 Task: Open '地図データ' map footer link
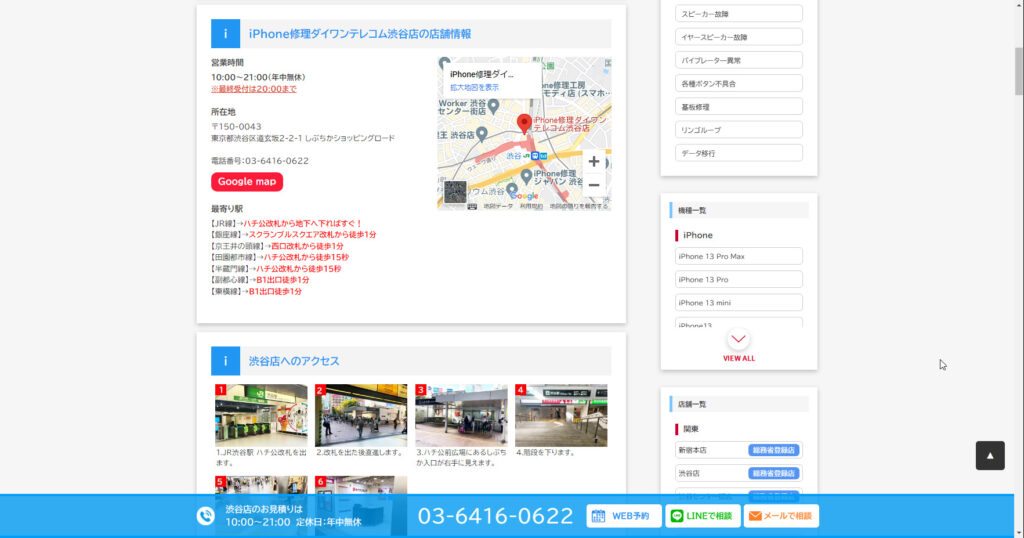(498, 206)
